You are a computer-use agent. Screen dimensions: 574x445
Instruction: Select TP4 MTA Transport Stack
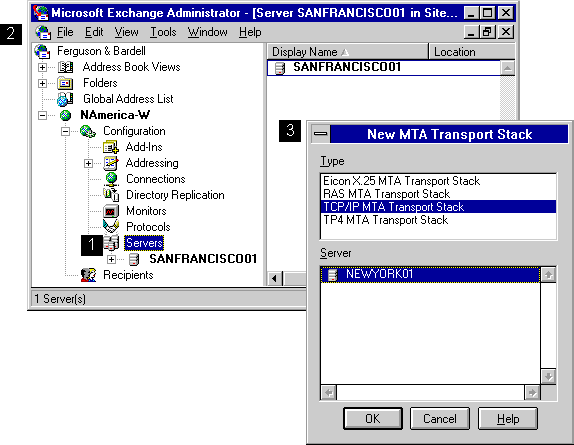[x=438, y=220]
